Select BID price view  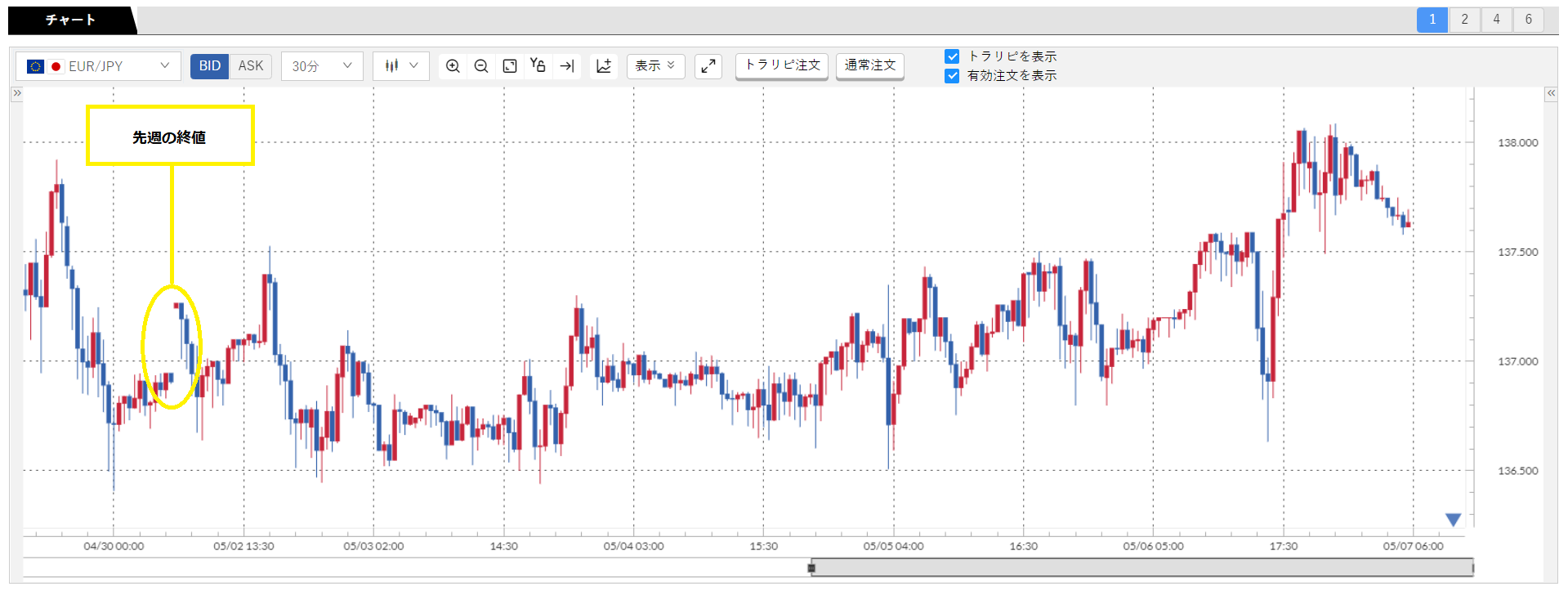pos(210,66)
